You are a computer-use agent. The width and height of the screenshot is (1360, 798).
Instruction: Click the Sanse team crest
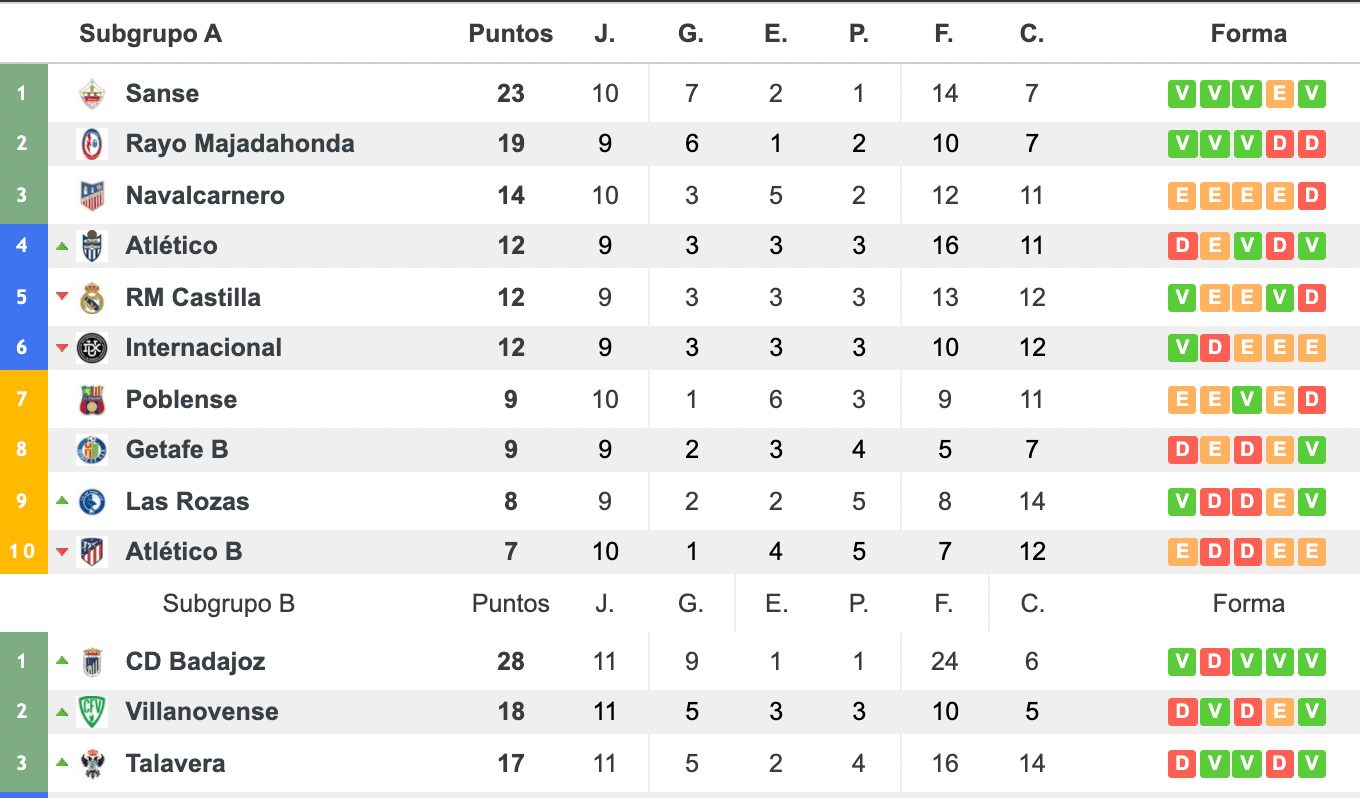(x=92, y=93)
